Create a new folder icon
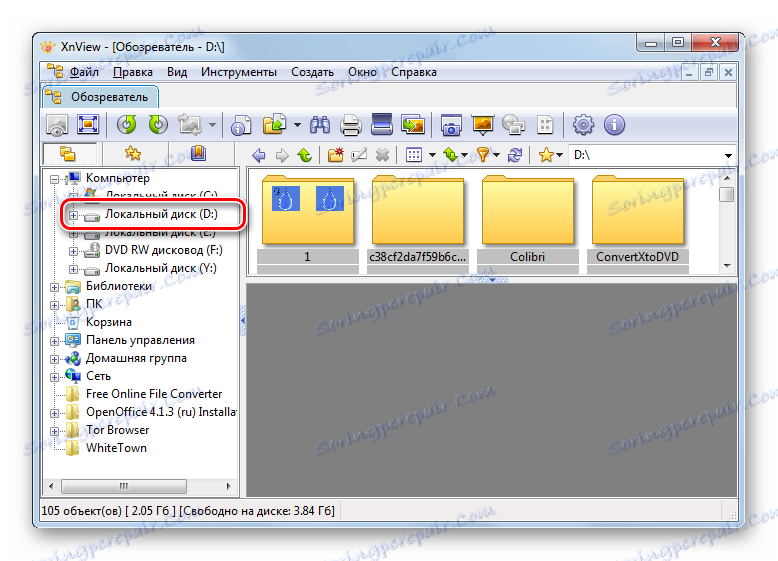778x561 pixels. (x=336, y=155)
